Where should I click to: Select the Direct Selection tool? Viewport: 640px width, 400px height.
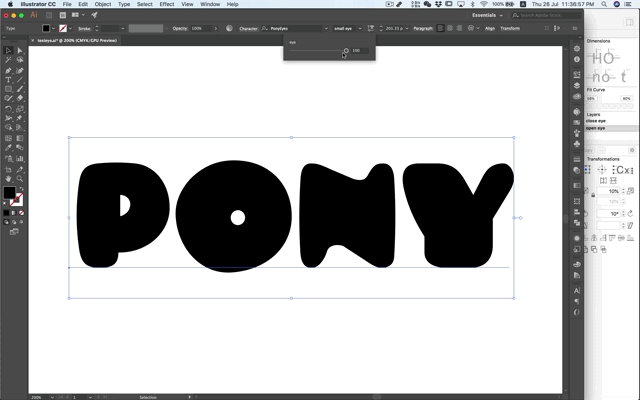(x=20, y=51)
